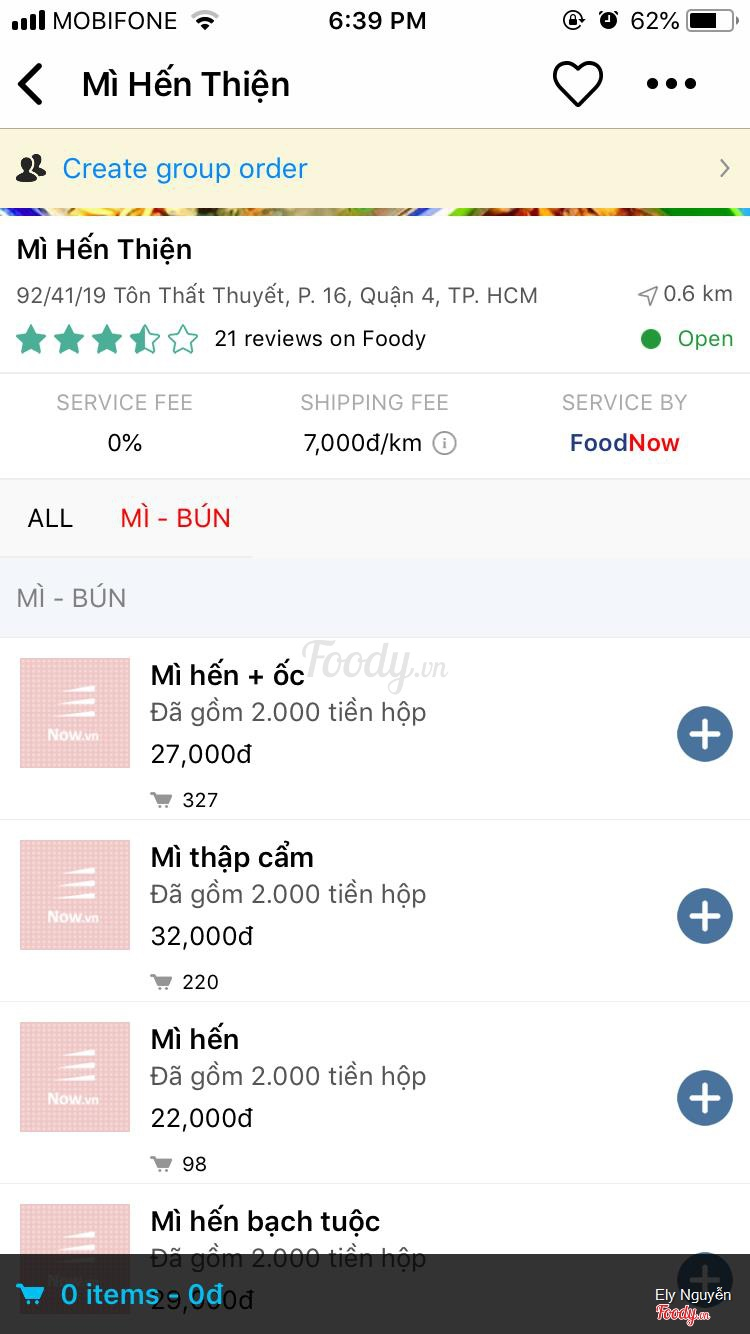750x1334 pixels.
Task: Expand the group order chevron arrow
Action: (725, 168)
